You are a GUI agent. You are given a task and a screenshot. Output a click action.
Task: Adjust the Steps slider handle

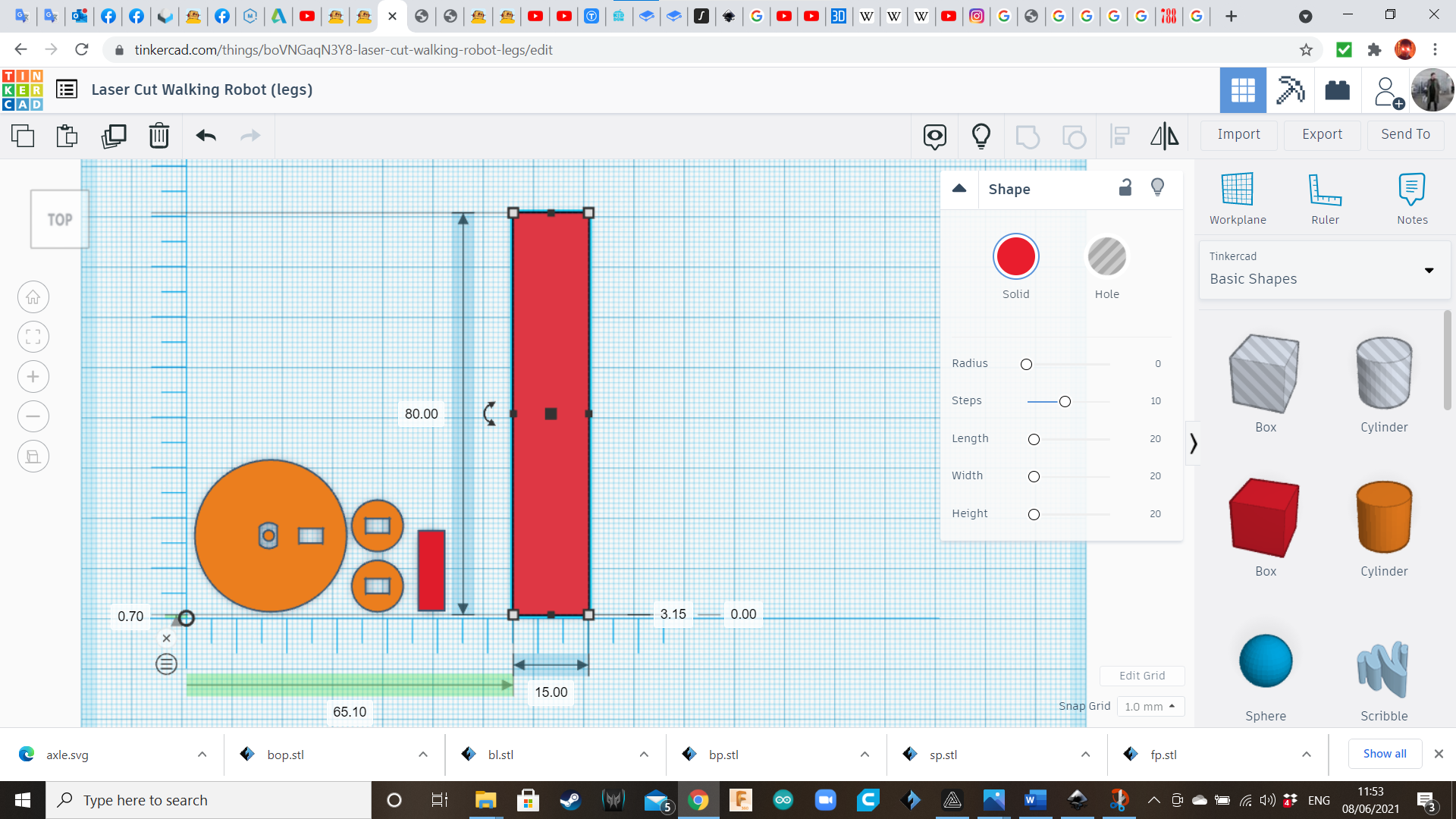pos(1065,401)
